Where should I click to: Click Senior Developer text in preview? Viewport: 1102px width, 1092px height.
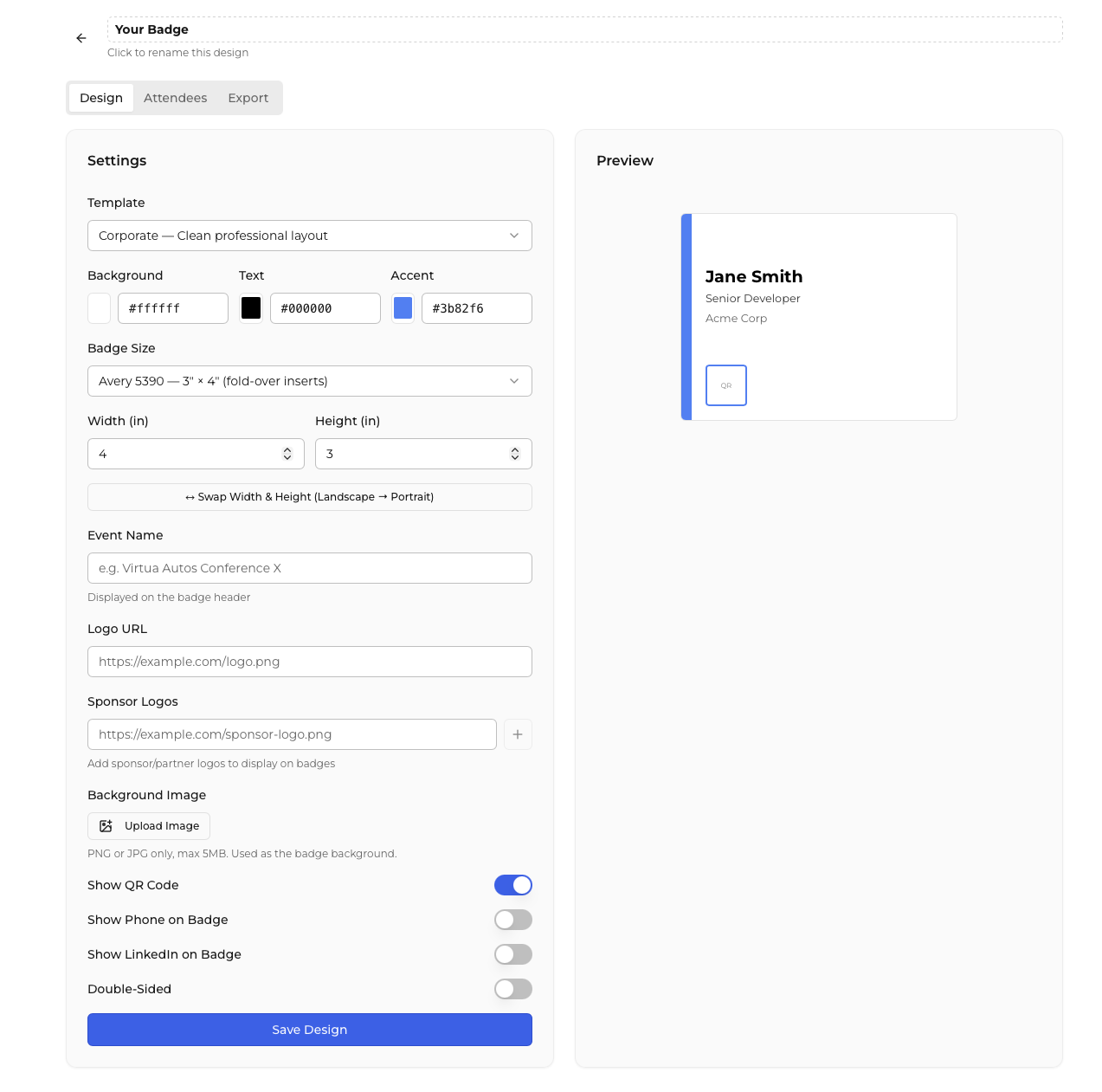[753, 299]
